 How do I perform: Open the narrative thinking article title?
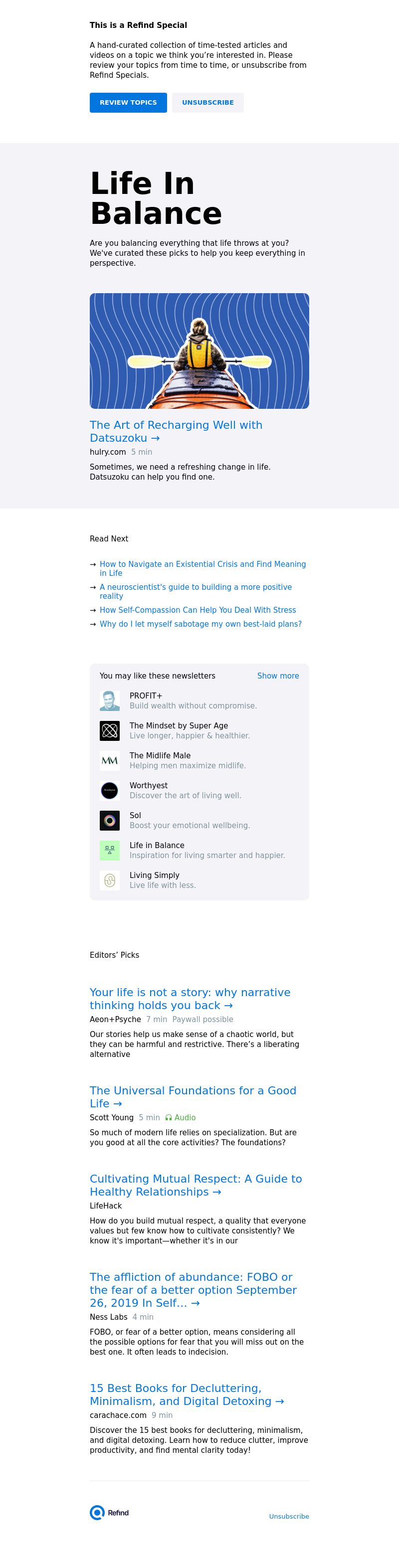190,998
